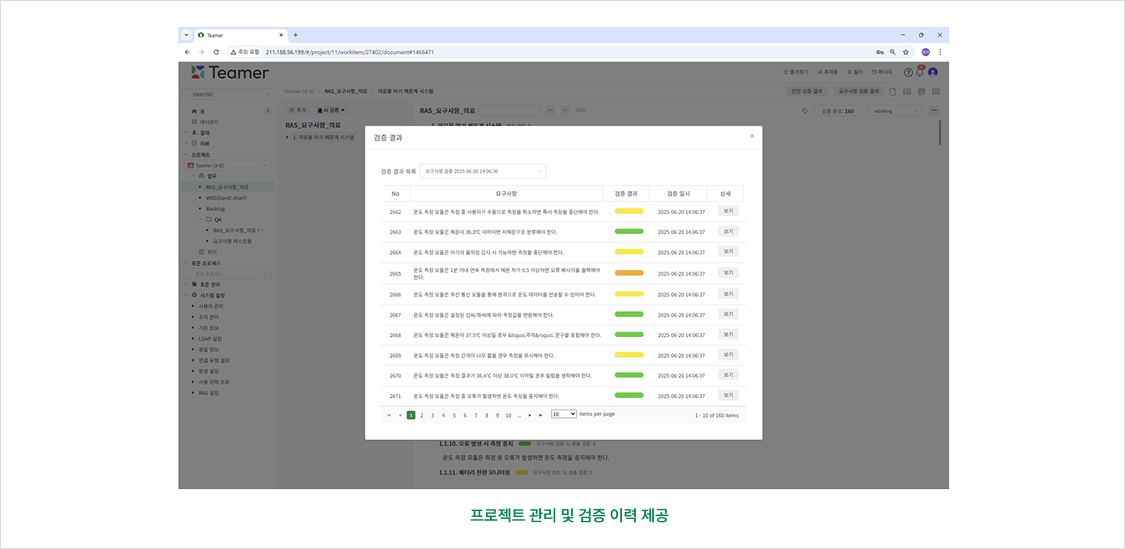Click 요구사항 검증 결과 button
This screenshot has height=549, width=1125.
tap(859, 91)
